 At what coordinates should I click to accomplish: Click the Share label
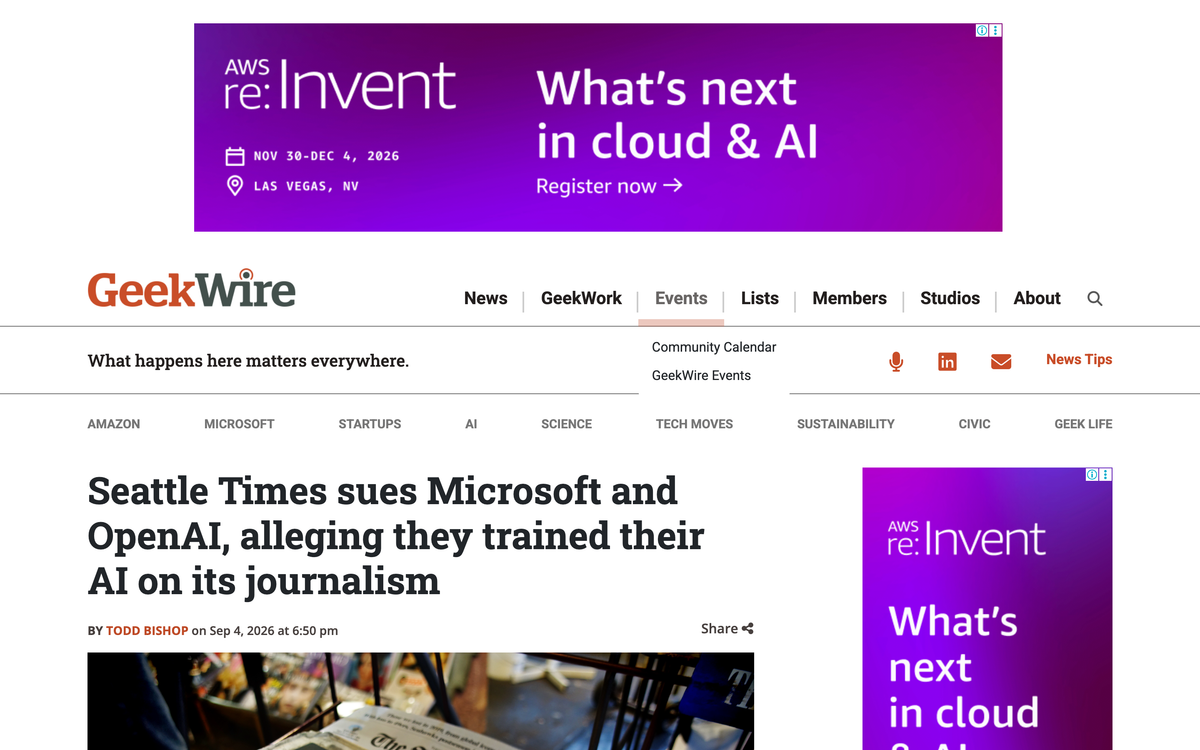[719, 629]
